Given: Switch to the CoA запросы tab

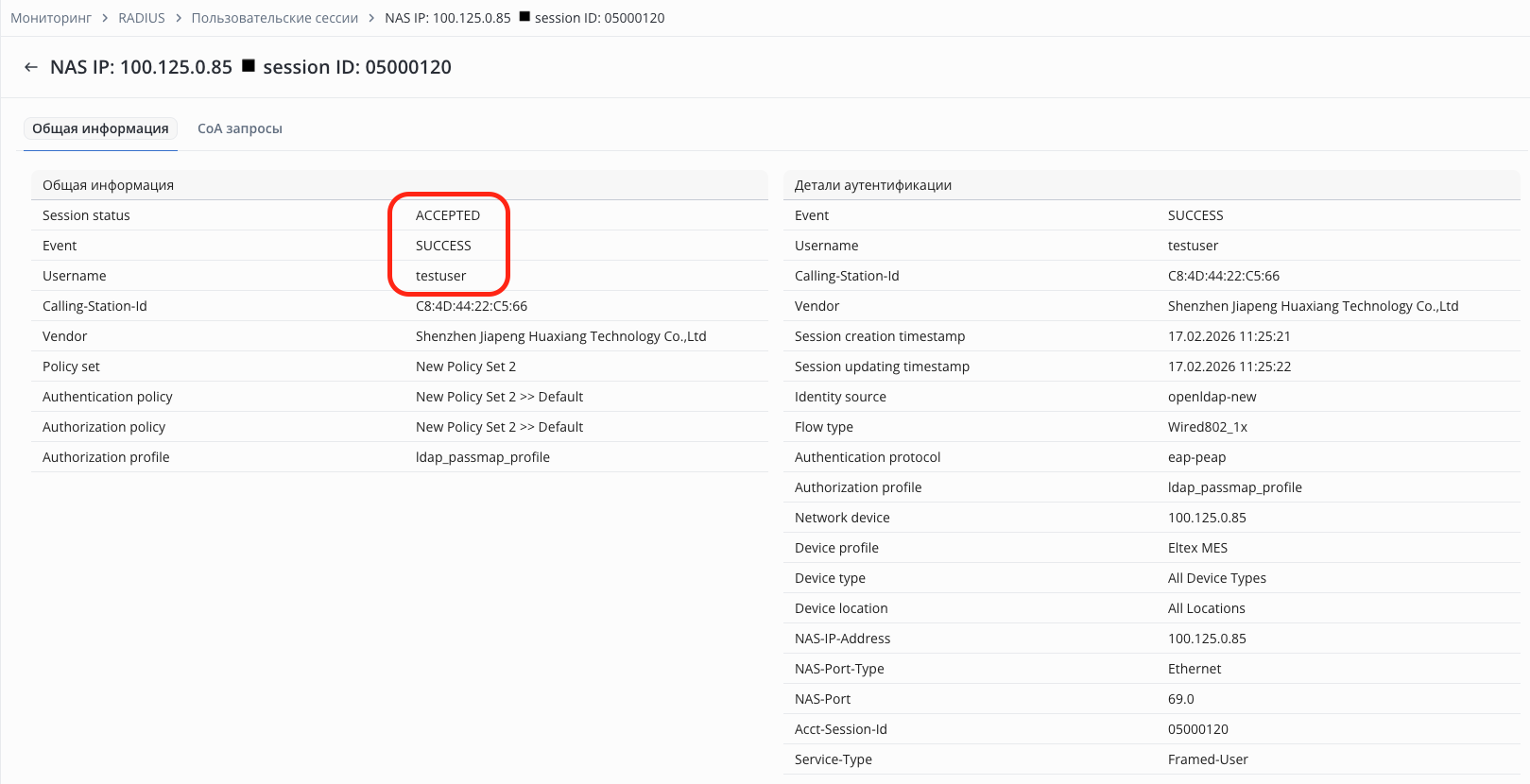Looking at the screenshot, I should click(240, 128).
